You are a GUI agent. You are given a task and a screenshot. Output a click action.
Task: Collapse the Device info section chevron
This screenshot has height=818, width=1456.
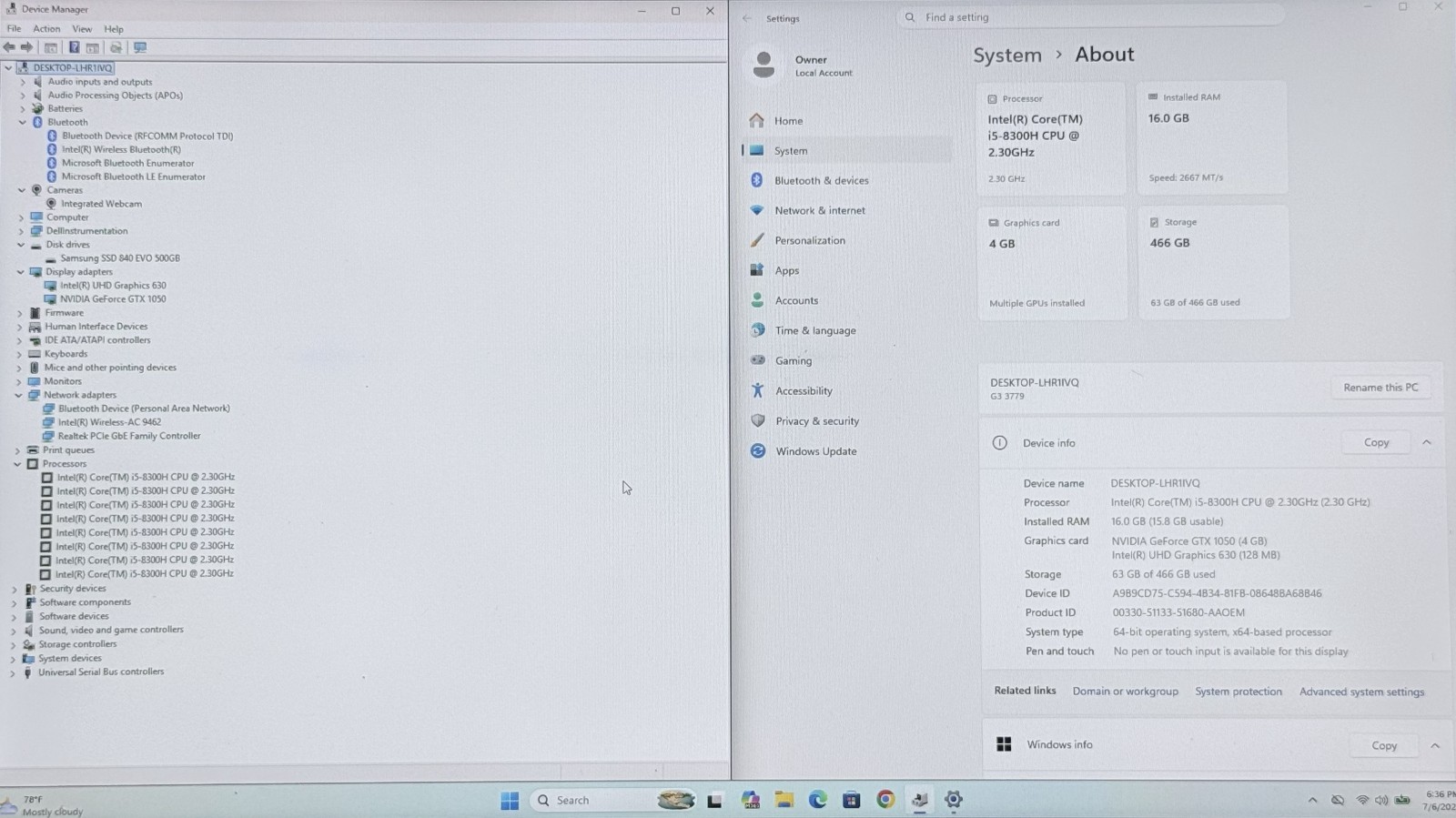point(1427,443)
